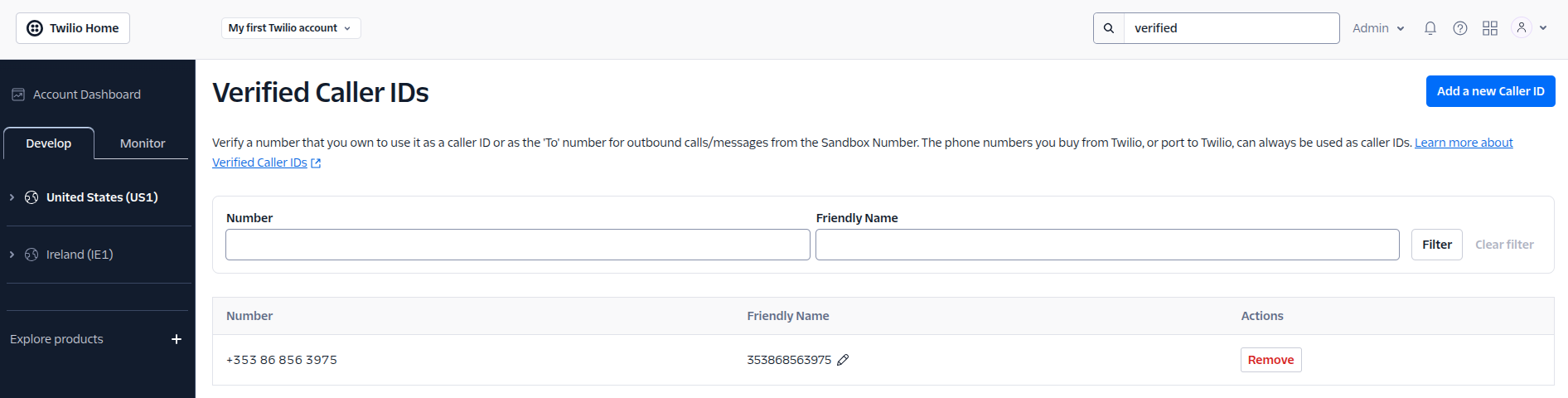The height and width of the screenshot is (398, 1568).
Task: Focus the Number filter input field
Action: [518, 245]
